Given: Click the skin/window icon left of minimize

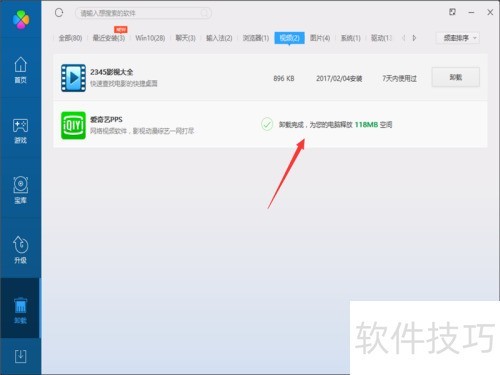Looking at the screenshot, I should (x=452, y=12).
